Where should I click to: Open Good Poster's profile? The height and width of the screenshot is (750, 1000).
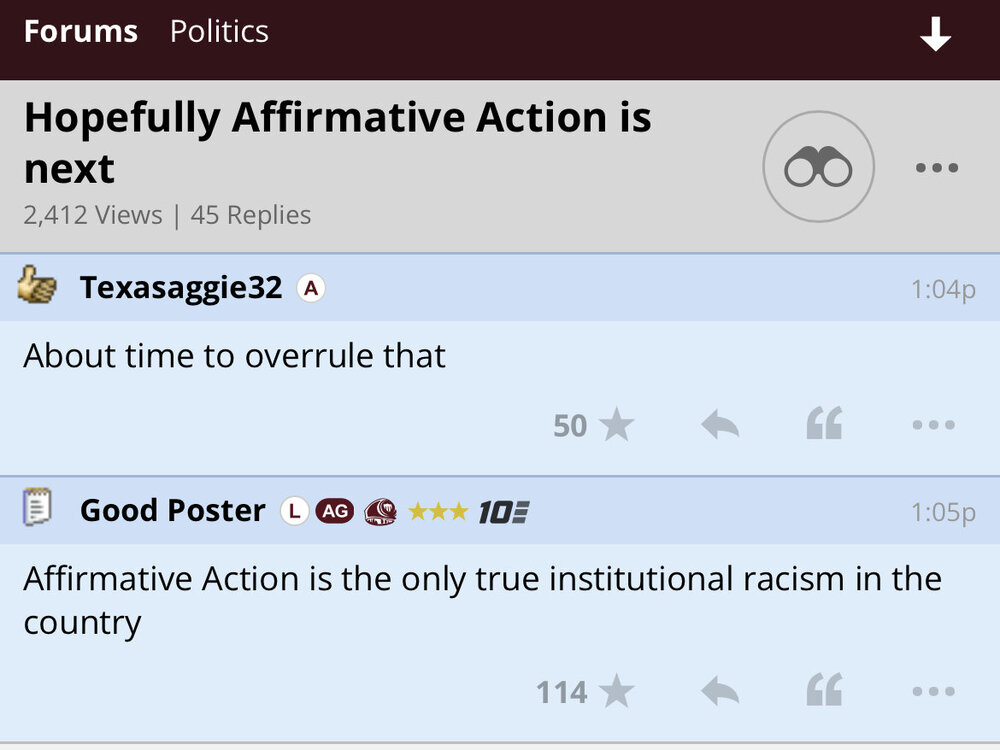(x=172, y=511)
